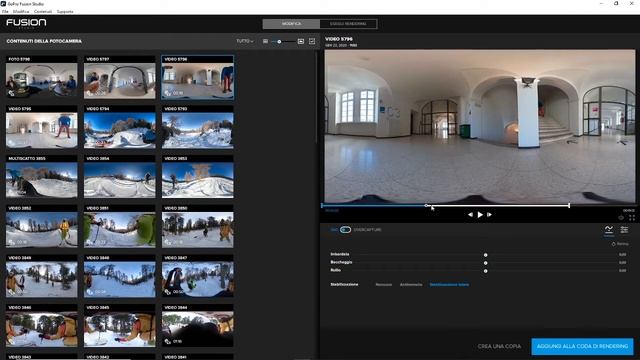Select the Video 5795 thumbnail
Viewport: 640px width, 360px height.
click(x=42, y=127)
